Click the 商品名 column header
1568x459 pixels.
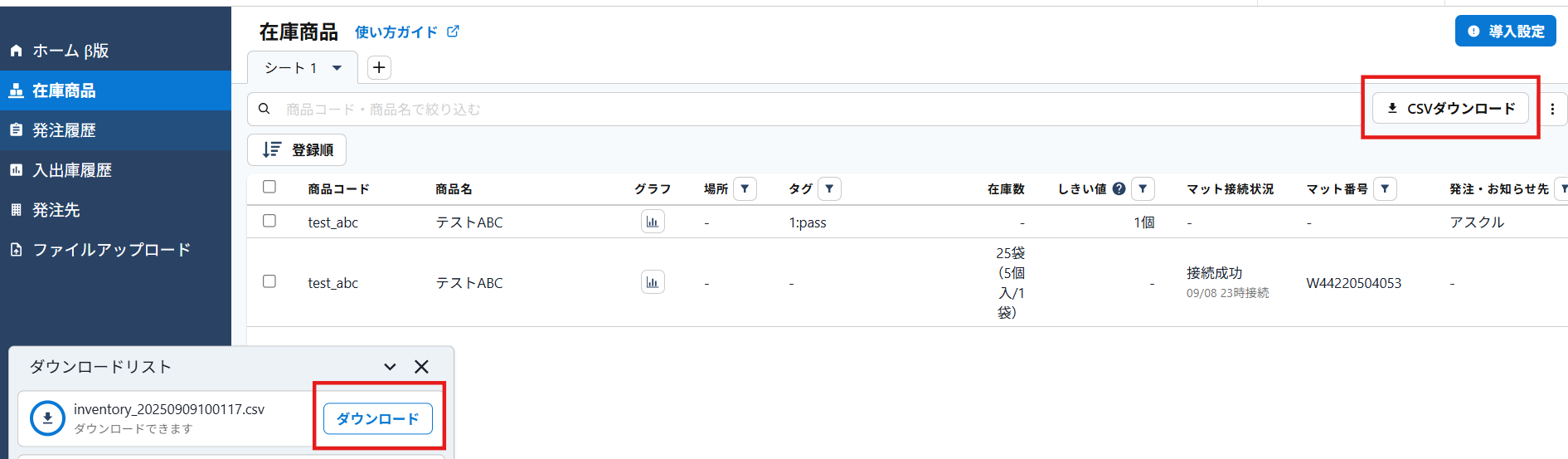(454, 189)
